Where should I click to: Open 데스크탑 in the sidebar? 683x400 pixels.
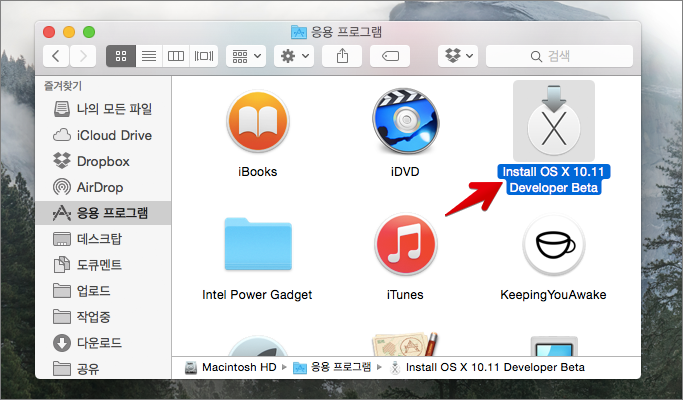click(x=103, y=239)
